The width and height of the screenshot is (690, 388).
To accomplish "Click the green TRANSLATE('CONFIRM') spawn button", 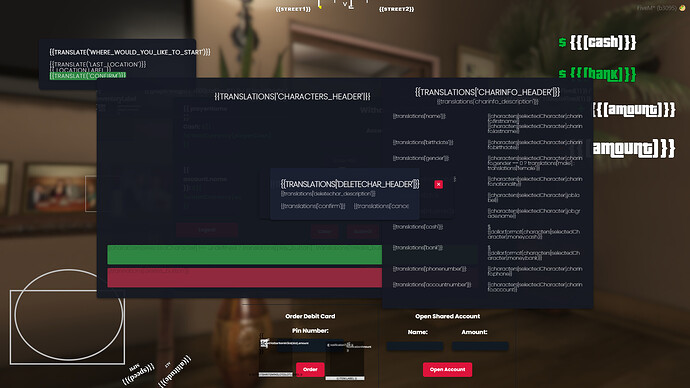I will (x=88, y=76).
